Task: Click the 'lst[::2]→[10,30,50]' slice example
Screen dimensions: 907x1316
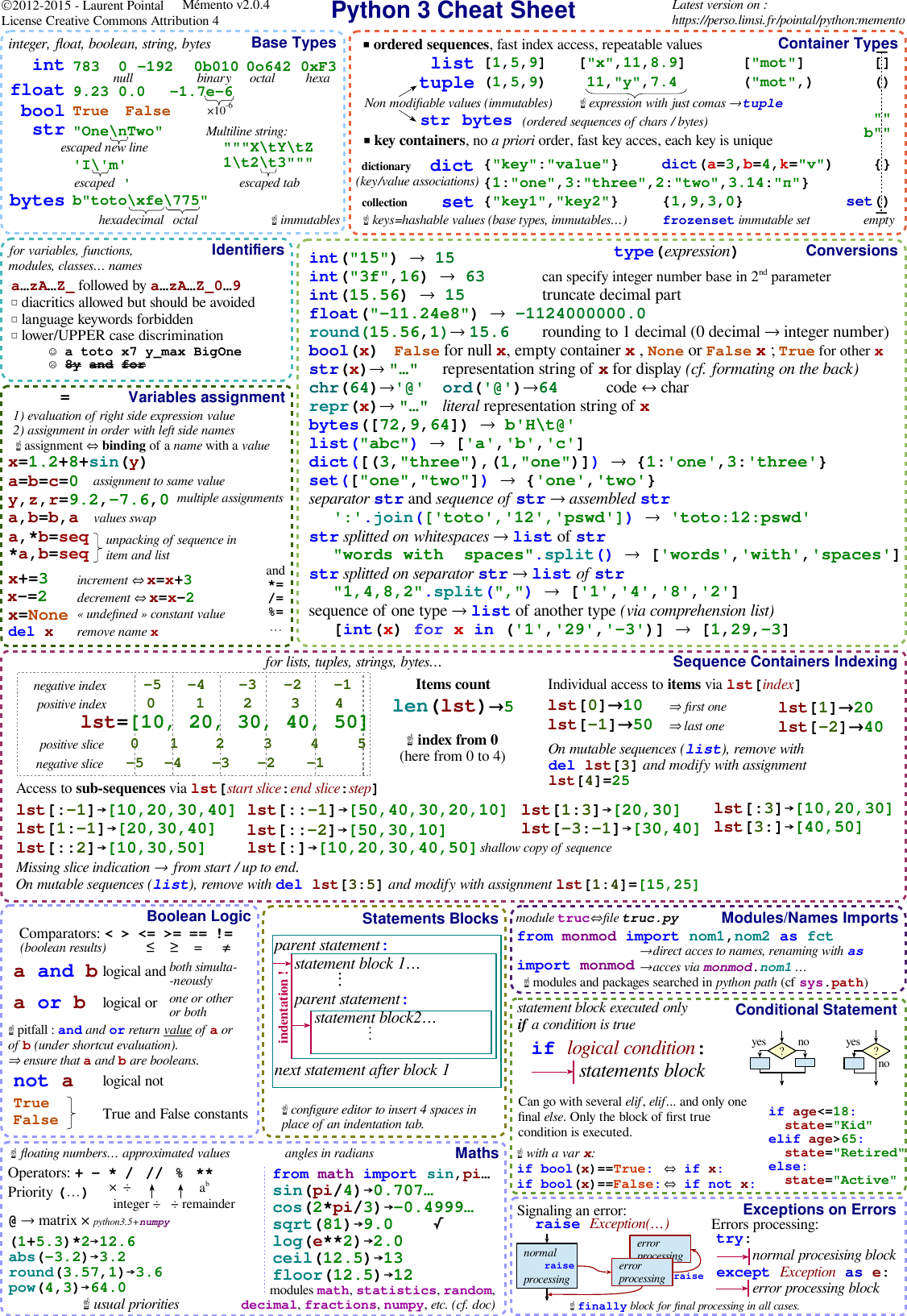Action: click(111, 848)
